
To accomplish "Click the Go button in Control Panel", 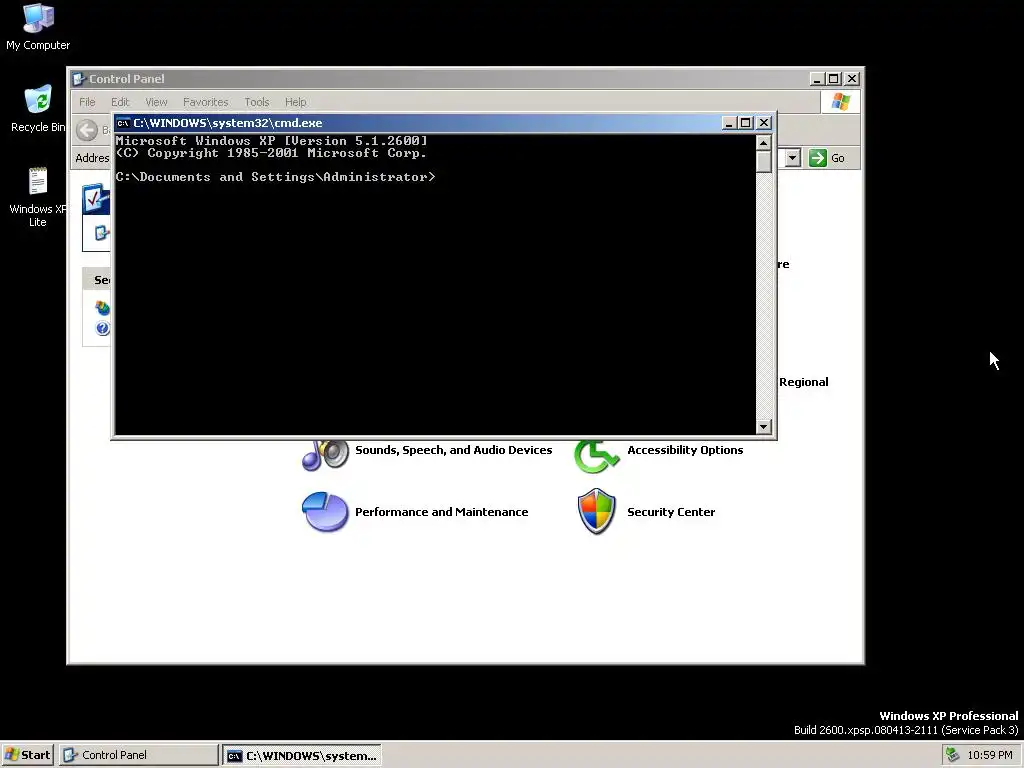I will (827, 158).
